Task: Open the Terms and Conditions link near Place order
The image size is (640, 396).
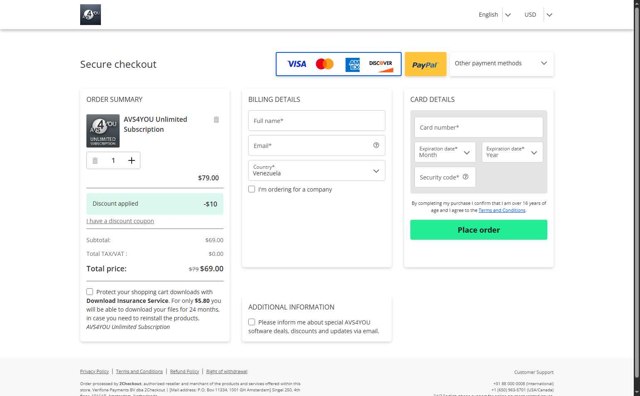Action: [x=502, y=210]
